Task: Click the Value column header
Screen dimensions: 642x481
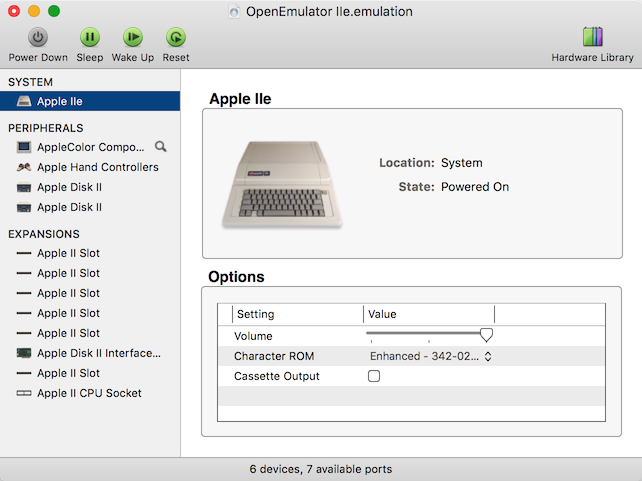Action: 429,314
